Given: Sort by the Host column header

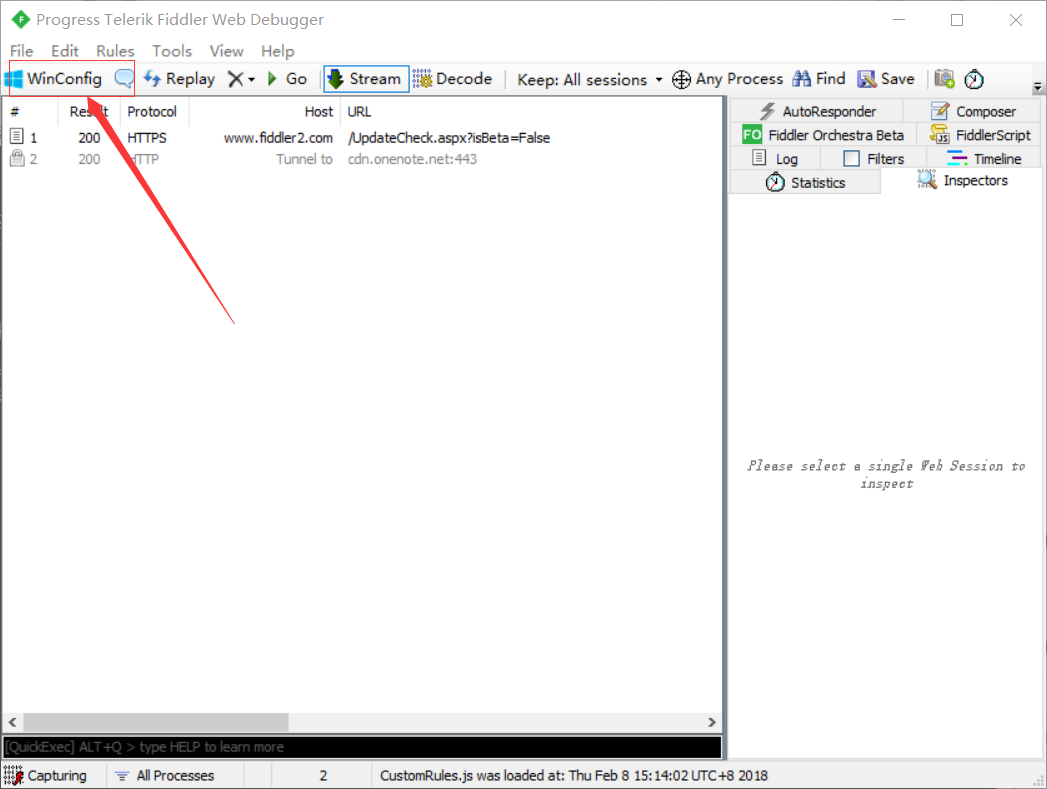Looking at the screenshot, I should (x=264, y=111).
